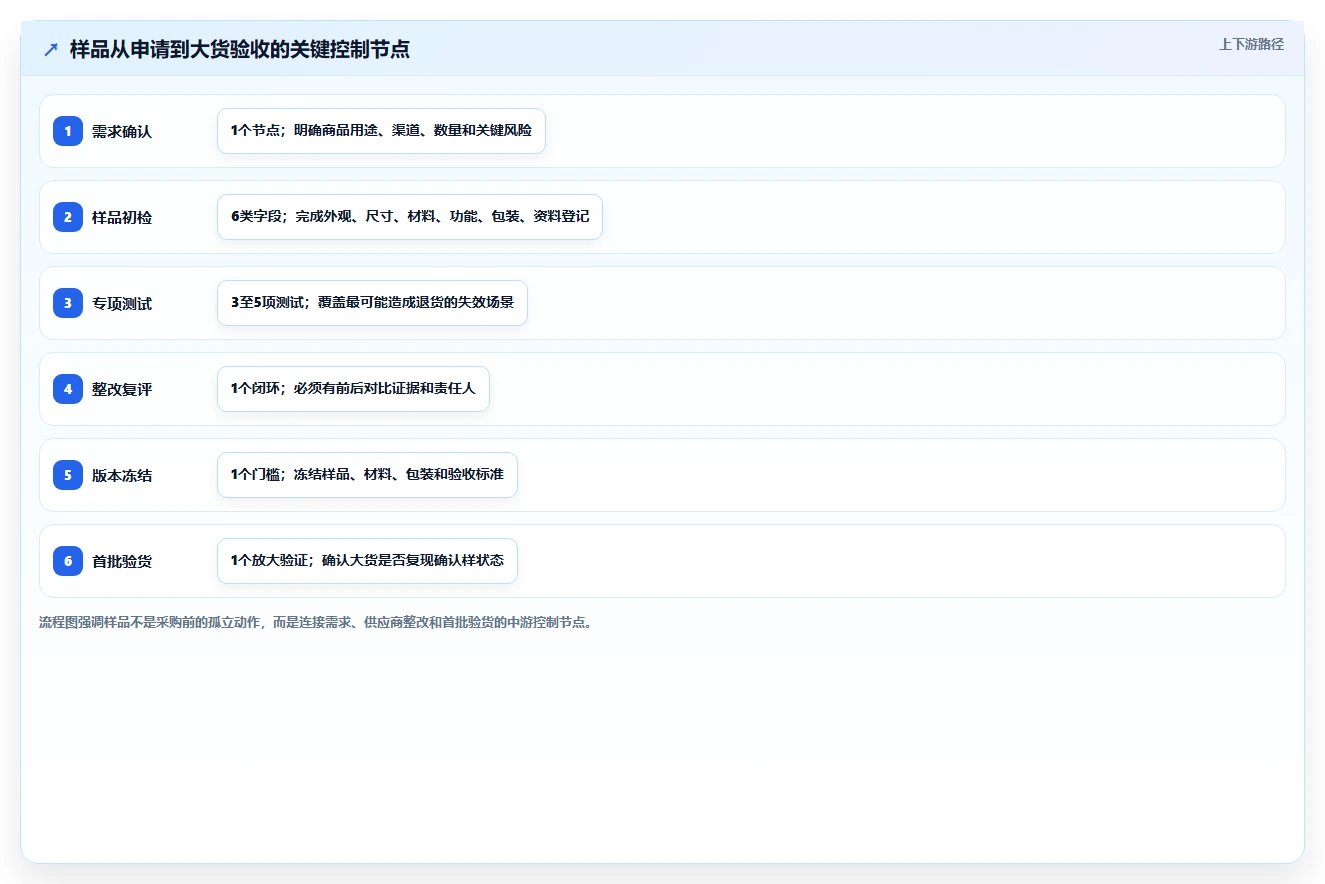Select step number badge 2
Image resolution: width=1325 pixels, height=884 pixels.
pos(68,217)
